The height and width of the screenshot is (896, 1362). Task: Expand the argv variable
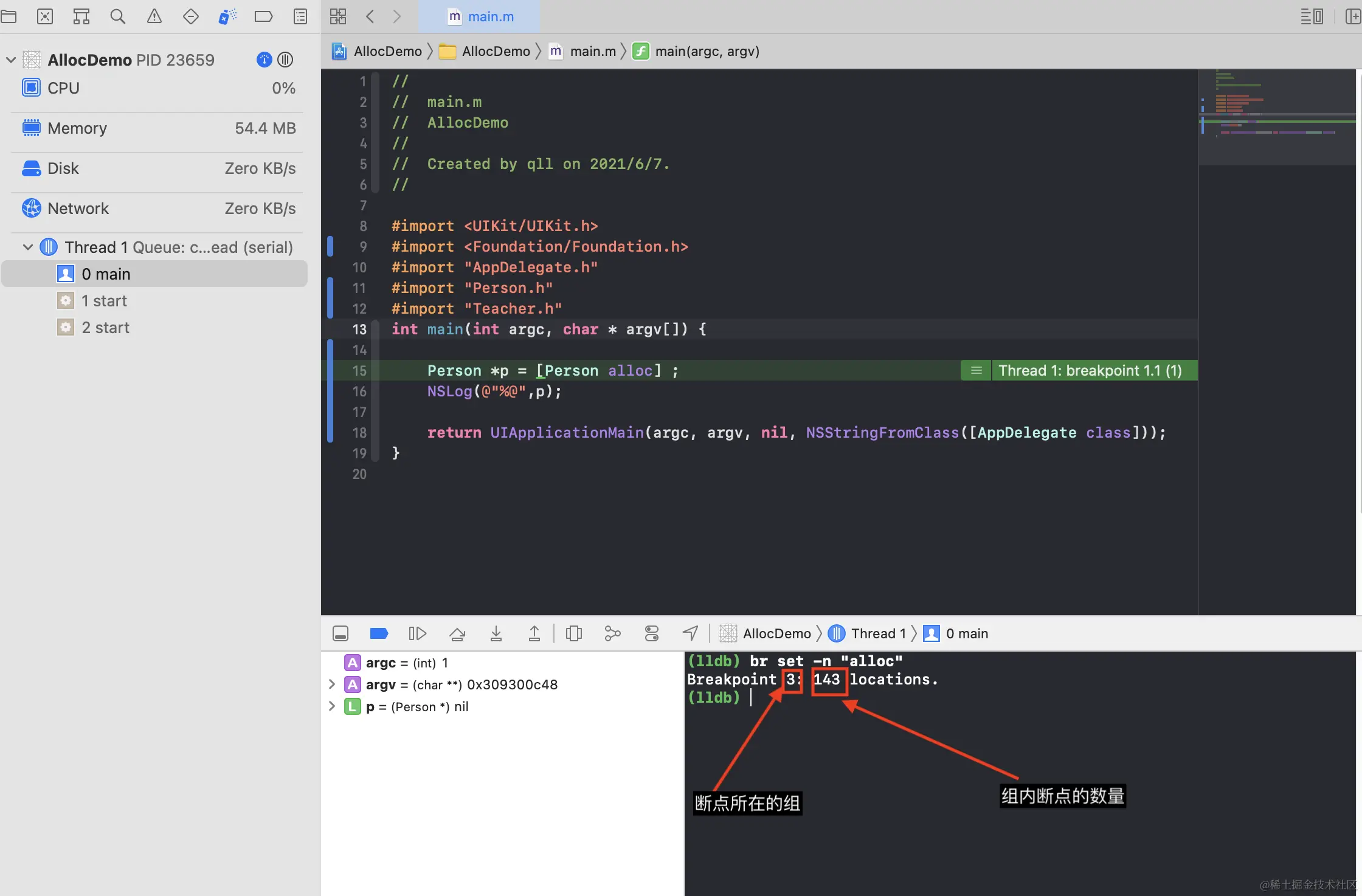[331, 684]
